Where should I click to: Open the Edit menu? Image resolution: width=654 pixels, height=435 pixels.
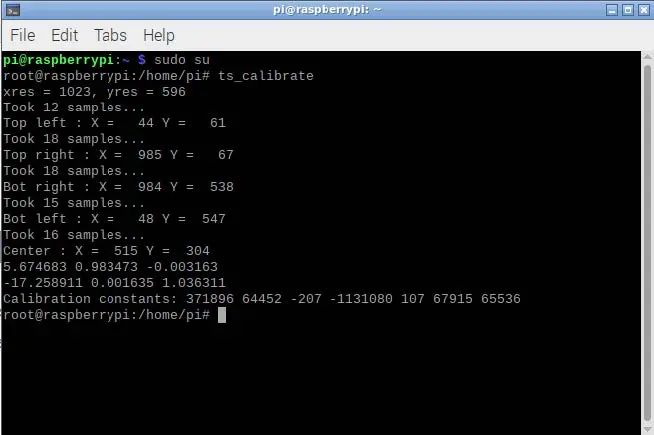click(x=64, y=35)
